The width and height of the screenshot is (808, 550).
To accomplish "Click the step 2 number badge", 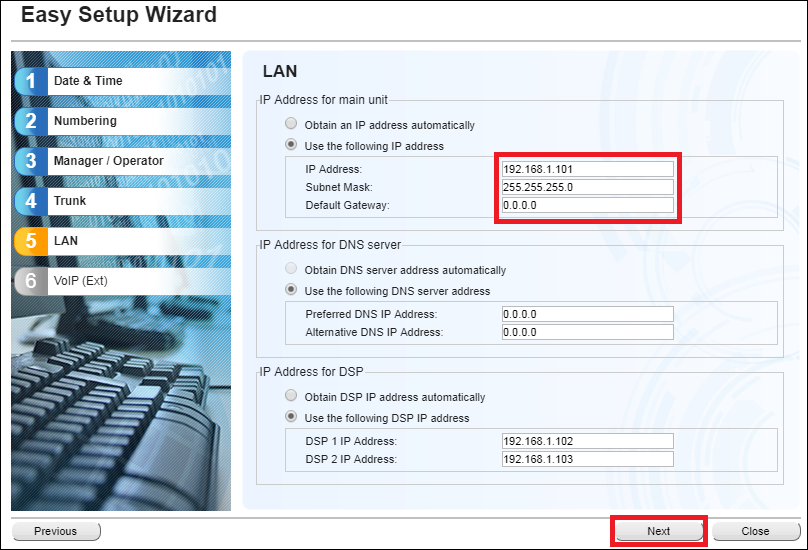I will [31, 121].
